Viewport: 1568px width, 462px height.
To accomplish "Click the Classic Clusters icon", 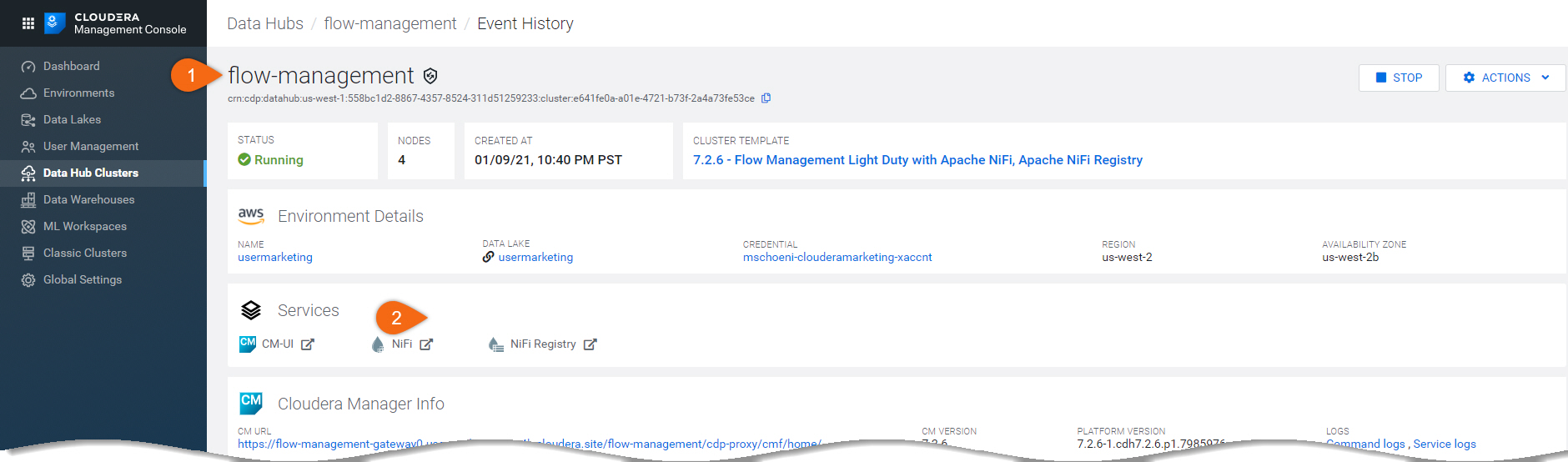I will tap(28, 254).
